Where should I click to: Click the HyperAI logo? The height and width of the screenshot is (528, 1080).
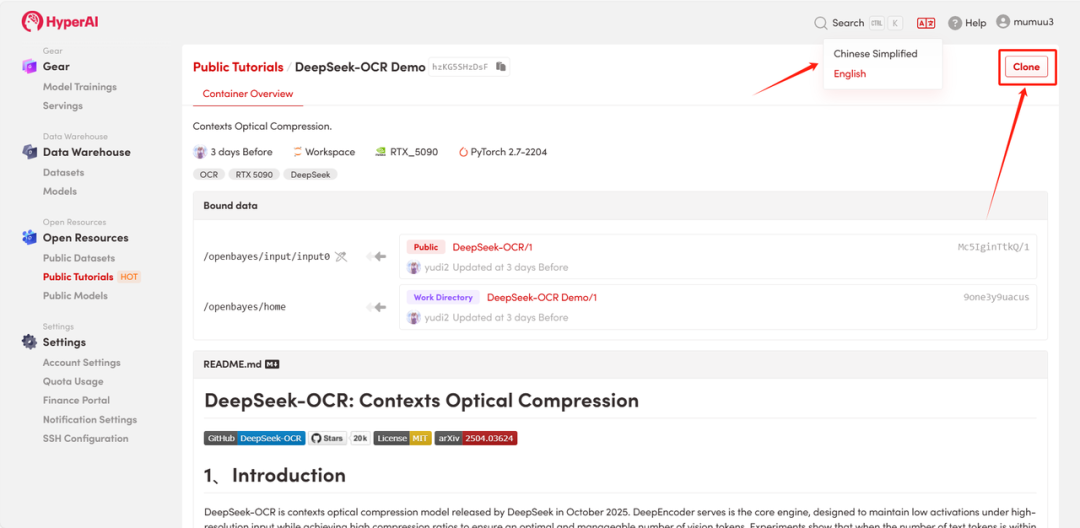coord(60,21)
